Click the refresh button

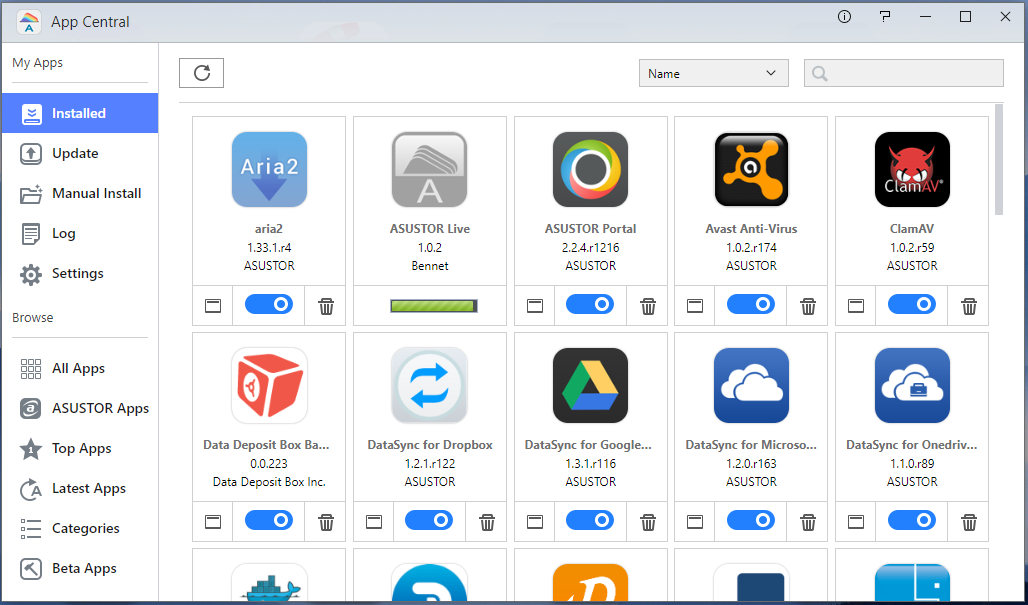(201, 73)
